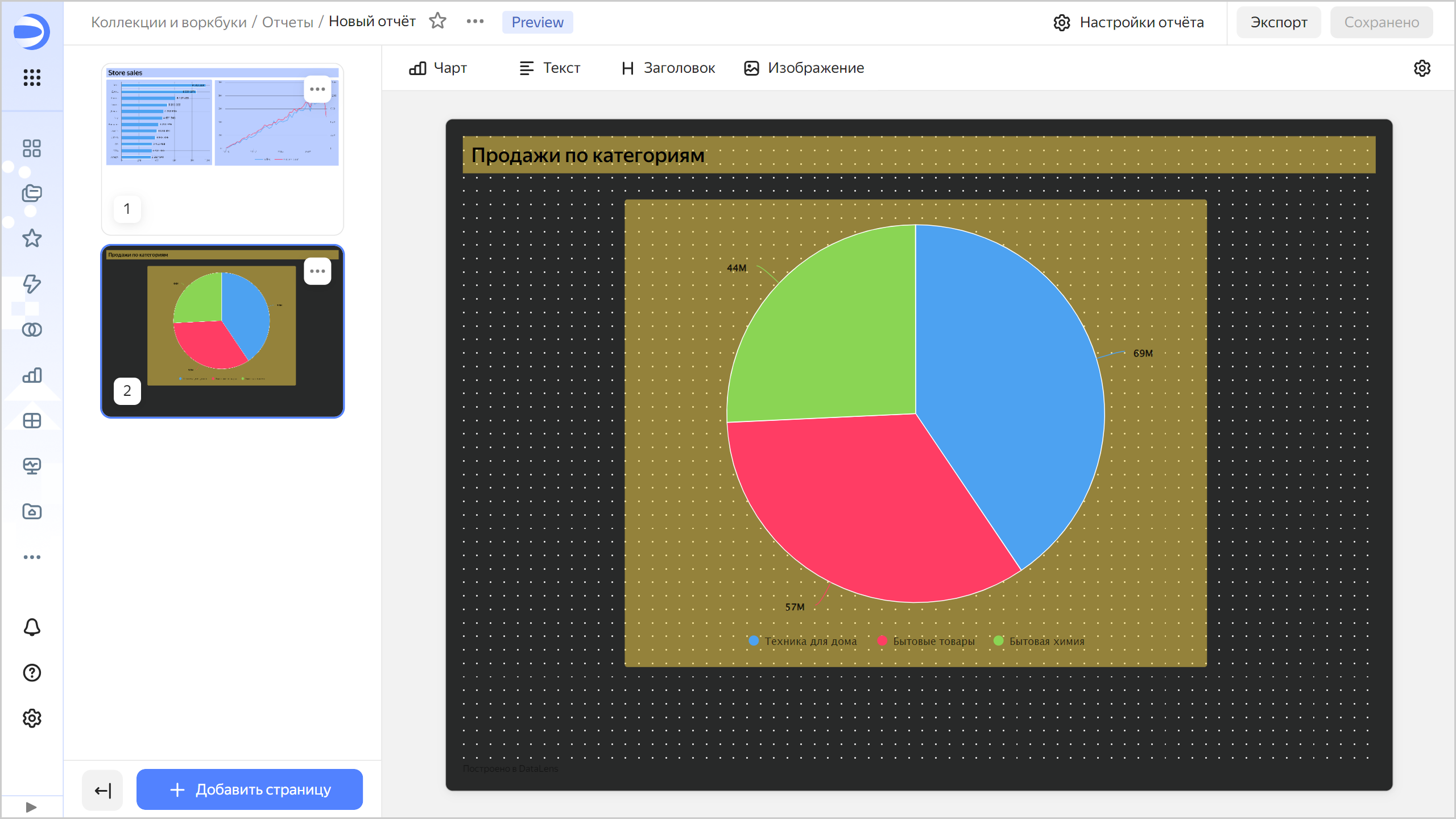Viewport: 1456px width, 819px height.
Task: Click the DataLens logo icon
Action: tap(31, 31)
